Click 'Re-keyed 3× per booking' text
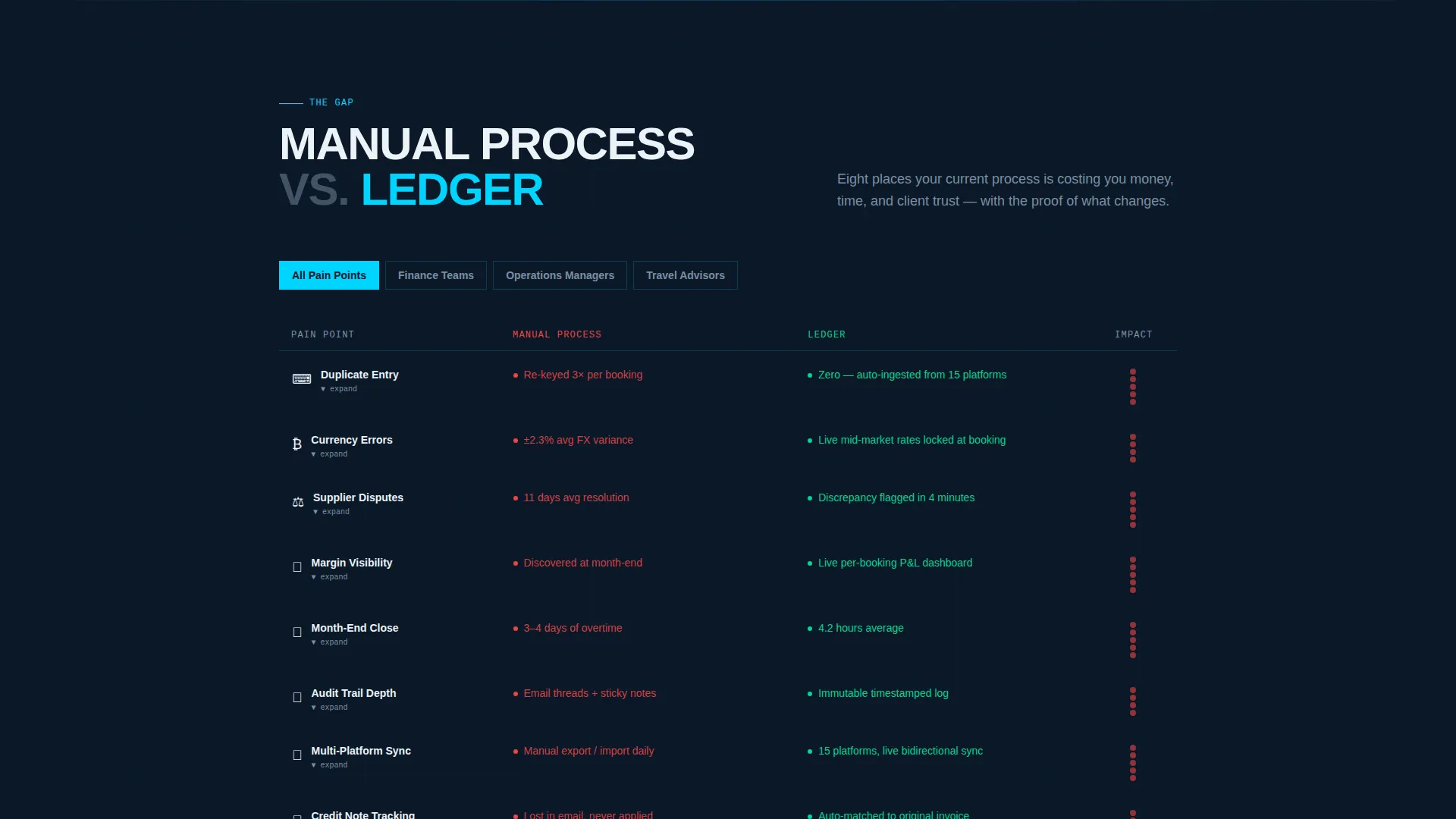The width and height of the screenshot is (1456, 819). [x=582, y=375]
